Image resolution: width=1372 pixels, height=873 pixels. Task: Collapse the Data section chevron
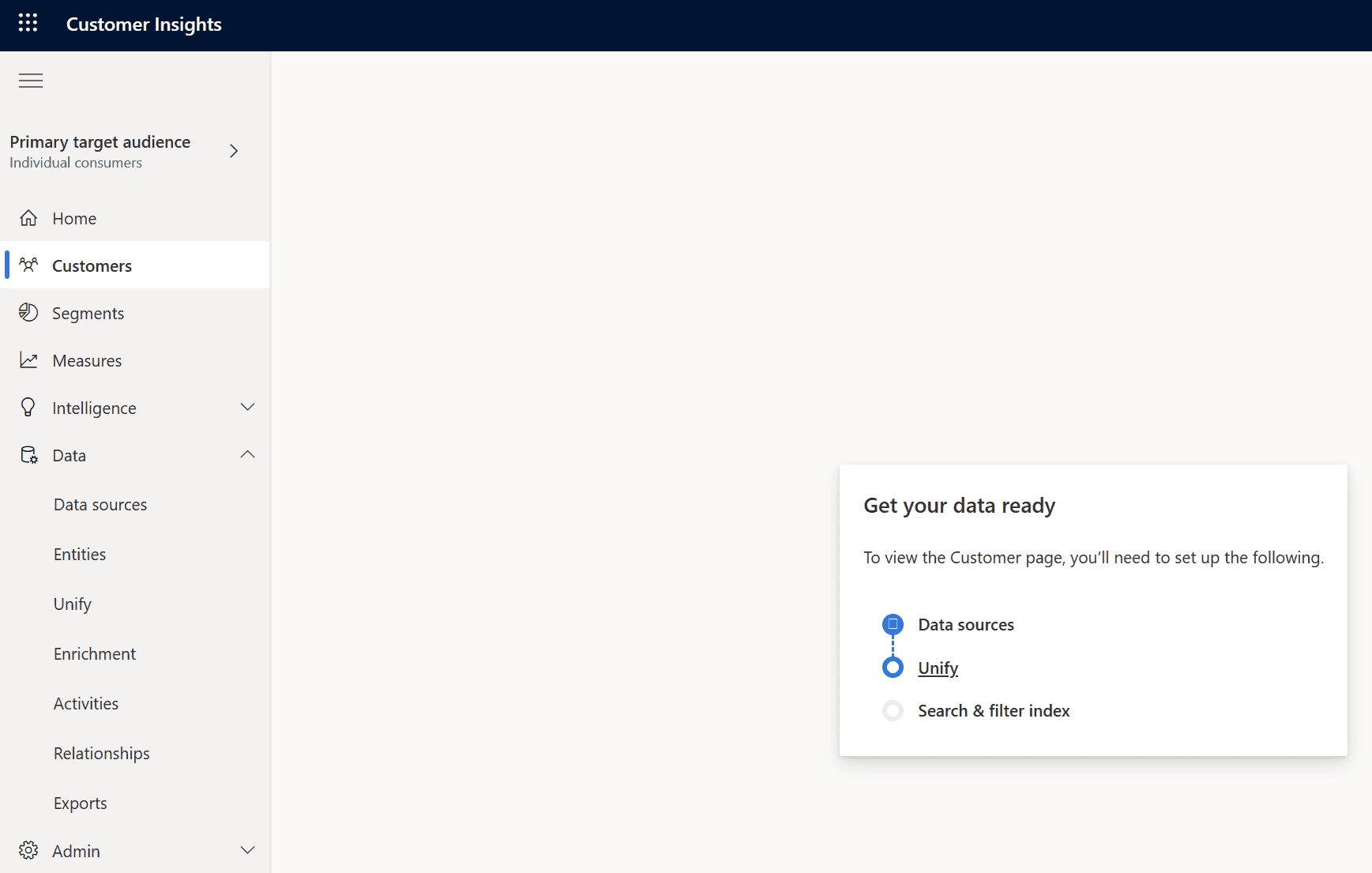[x=247, y=454]
